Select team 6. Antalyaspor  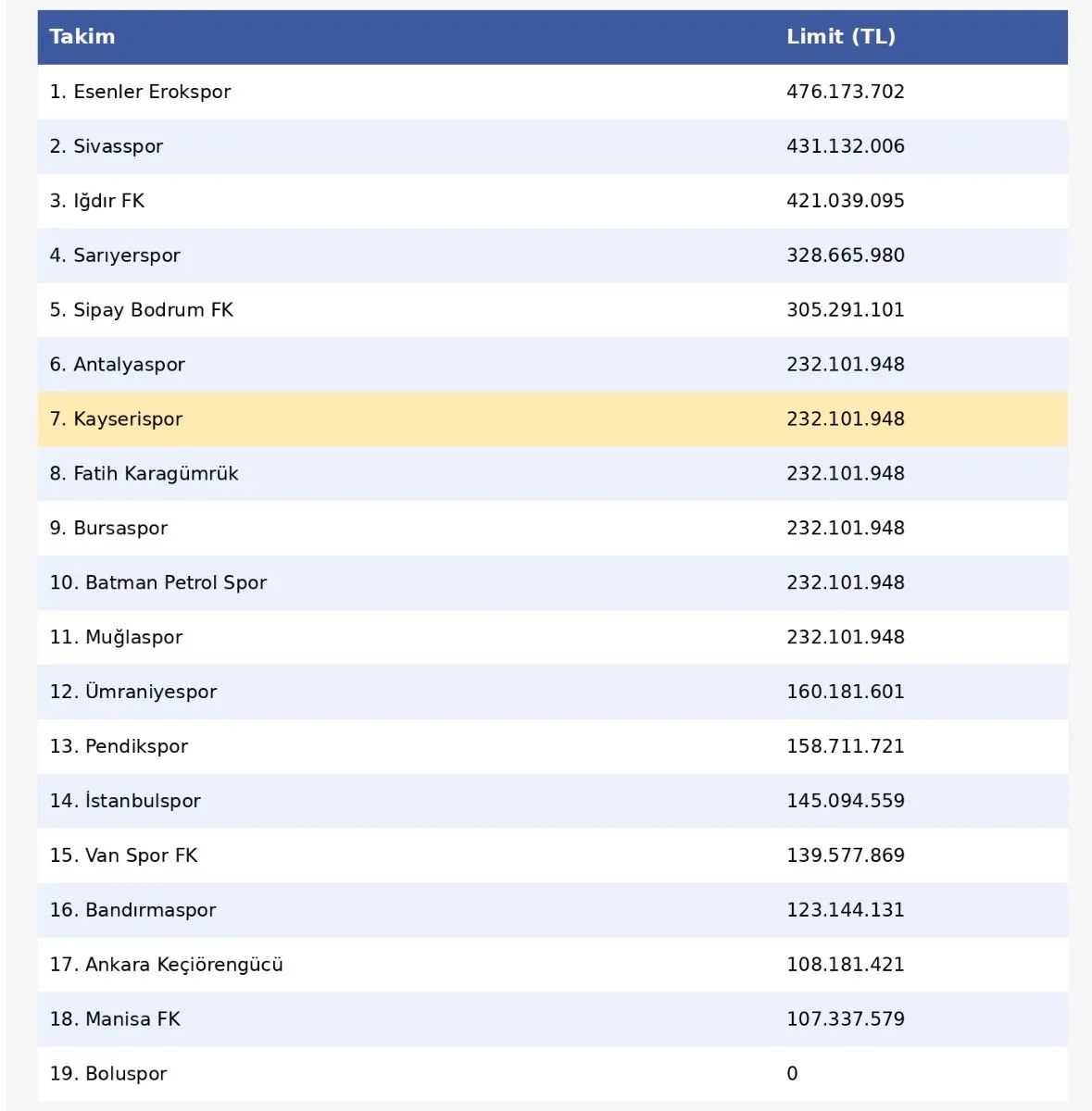117,365
